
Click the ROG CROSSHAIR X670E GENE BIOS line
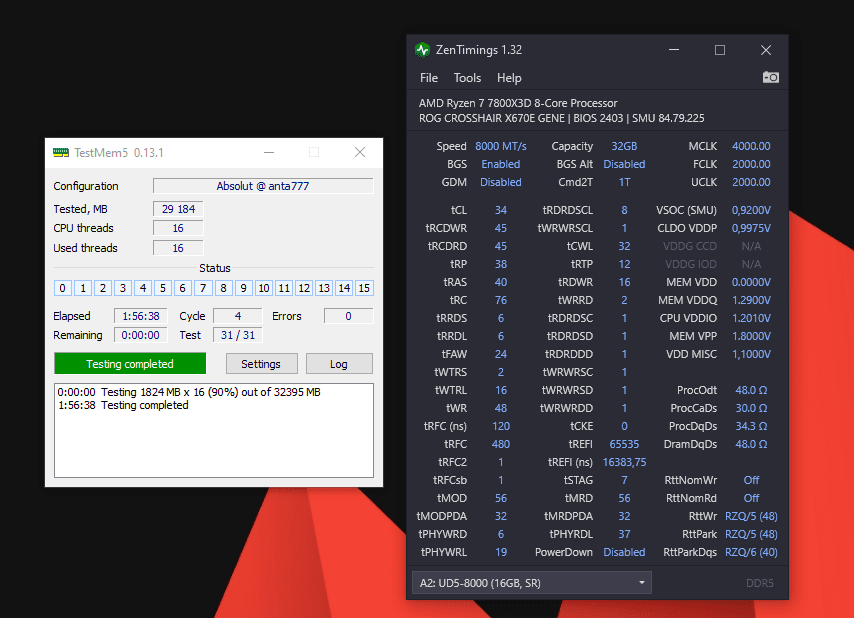coord(562,118)
